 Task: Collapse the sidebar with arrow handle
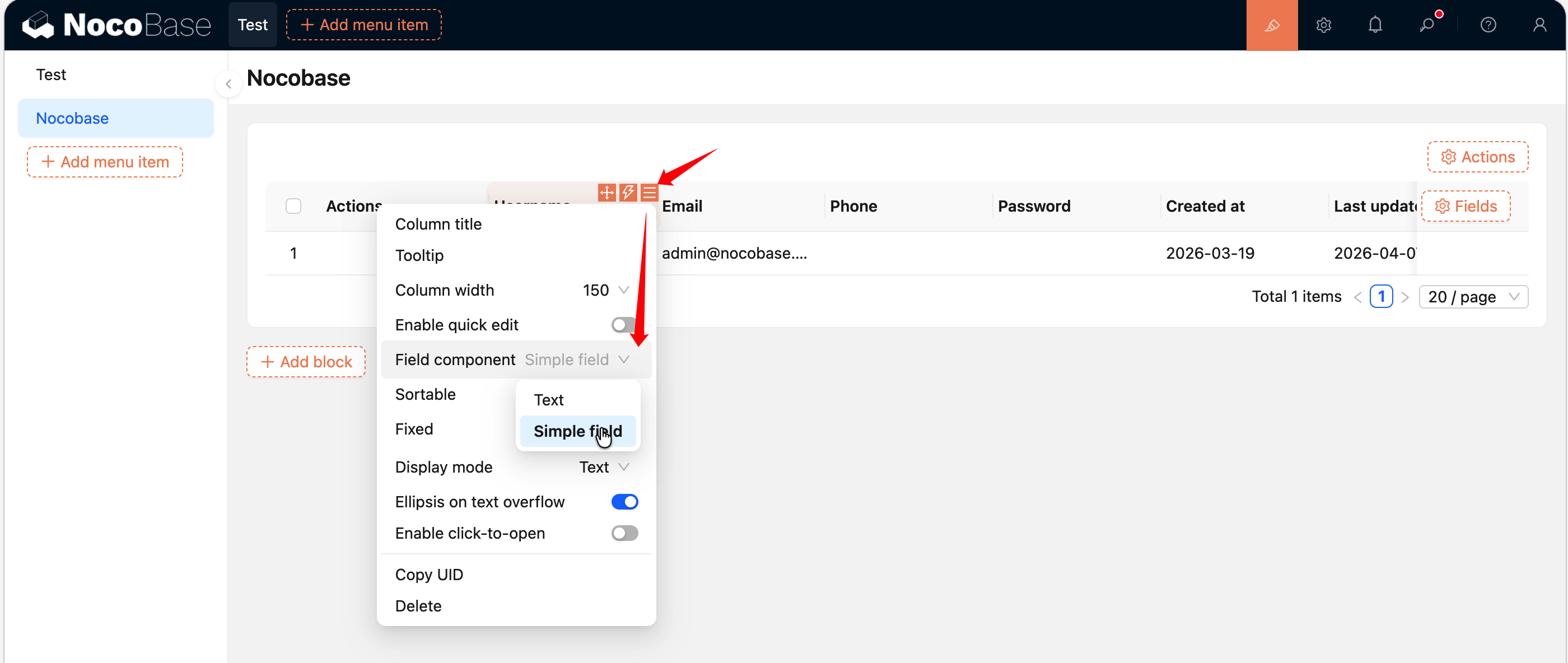[x=228, y=84]
